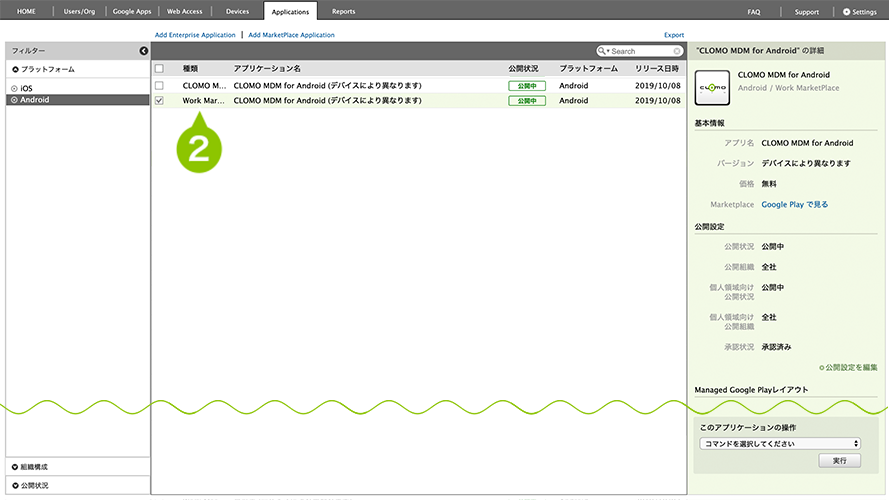
Task: Collapse the プラットフォーム filter section
Action: [43, 69]
